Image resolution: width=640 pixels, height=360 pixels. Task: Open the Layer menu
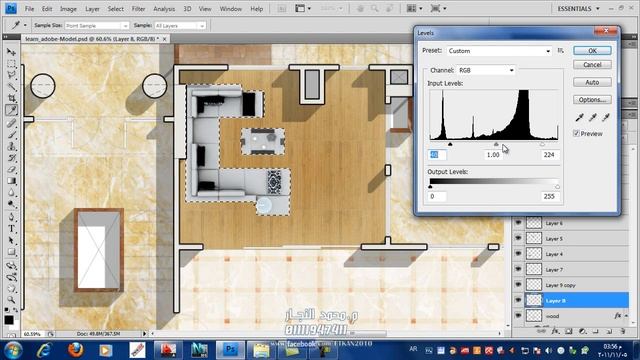click(x=92, y=9)
